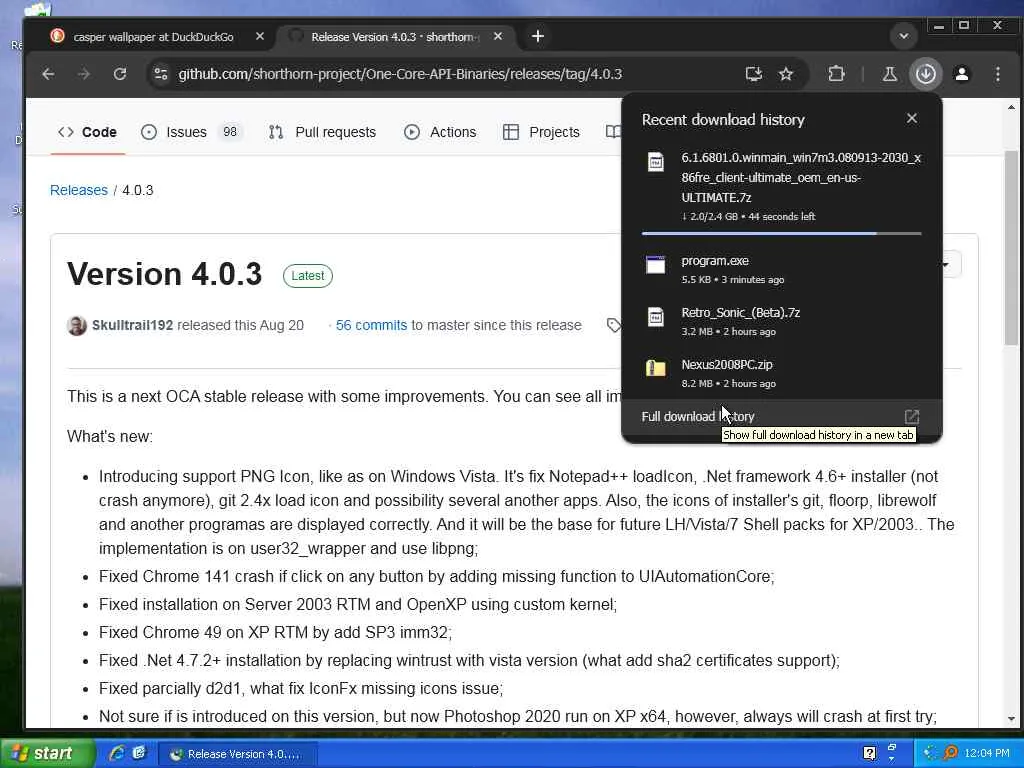
Task: Click the program.exe file icon
Action: tap(656, 264)
